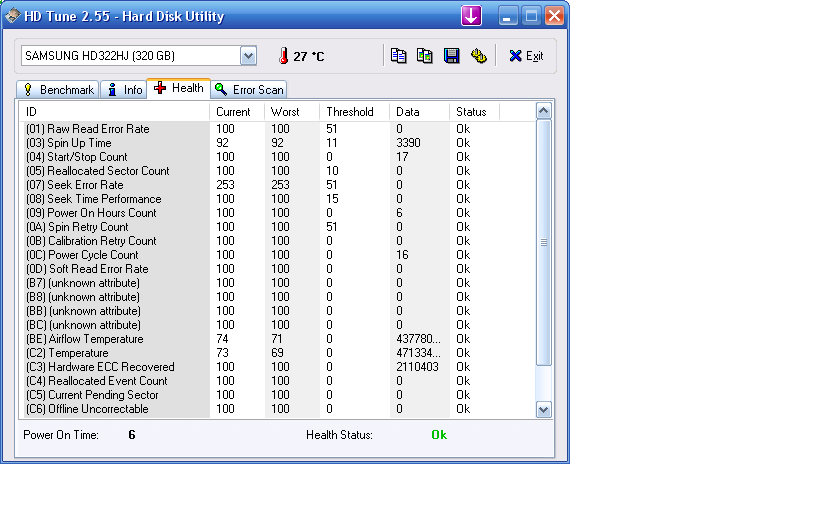Open the Error Scan tab
This screenshot has width=840, height=525.
click(x=249, y=89)
